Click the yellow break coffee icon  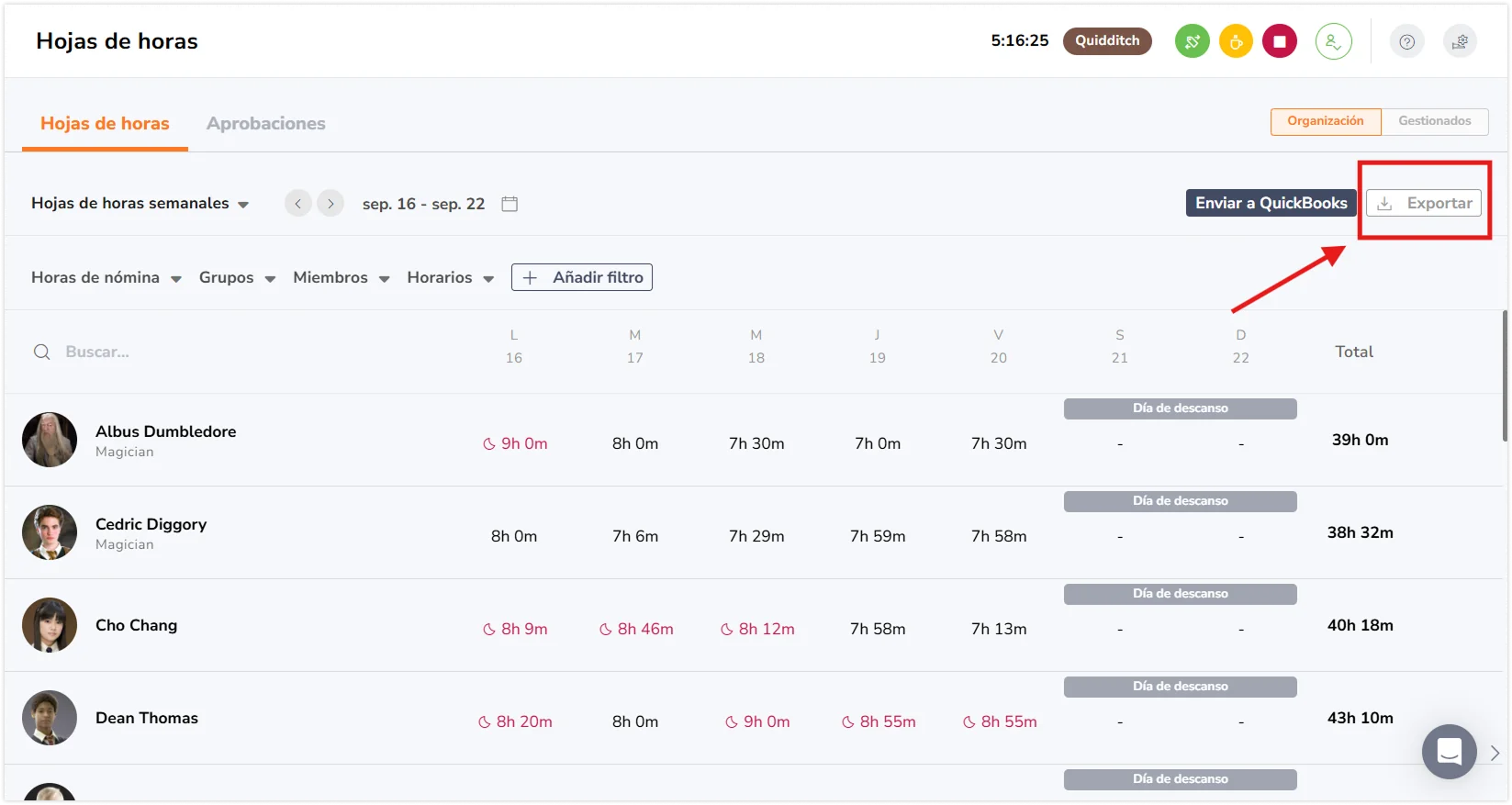click(x=1236, y=41)
